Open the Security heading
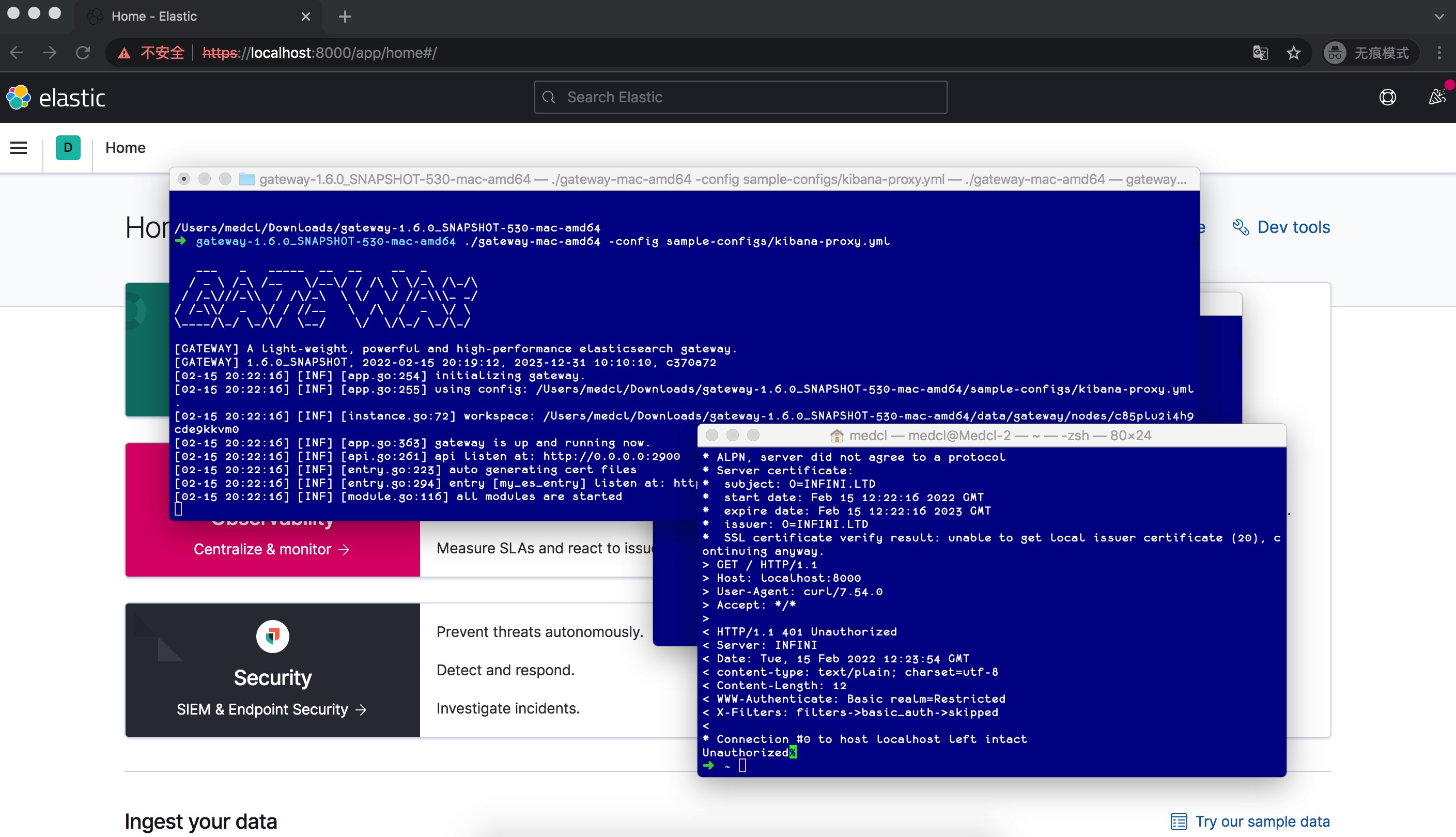Viewport: 1456px width, 837px height. coord(272,677)
